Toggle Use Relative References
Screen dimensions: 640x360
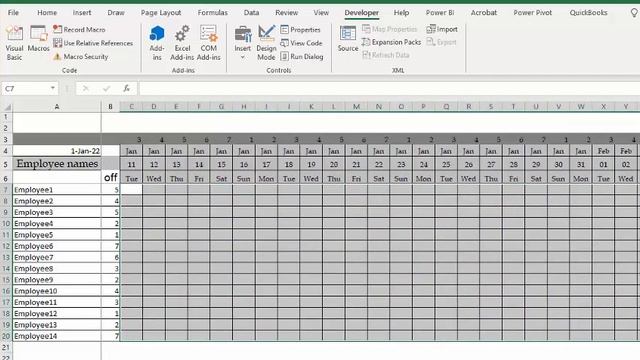tap(93, 43)
